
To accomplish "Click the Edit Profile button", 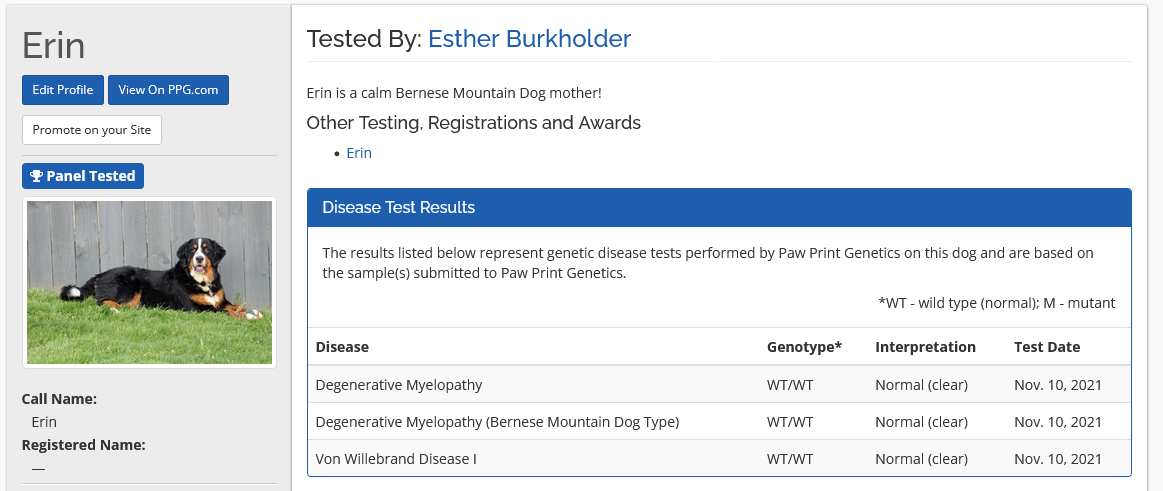I will (x=62, y=90).
